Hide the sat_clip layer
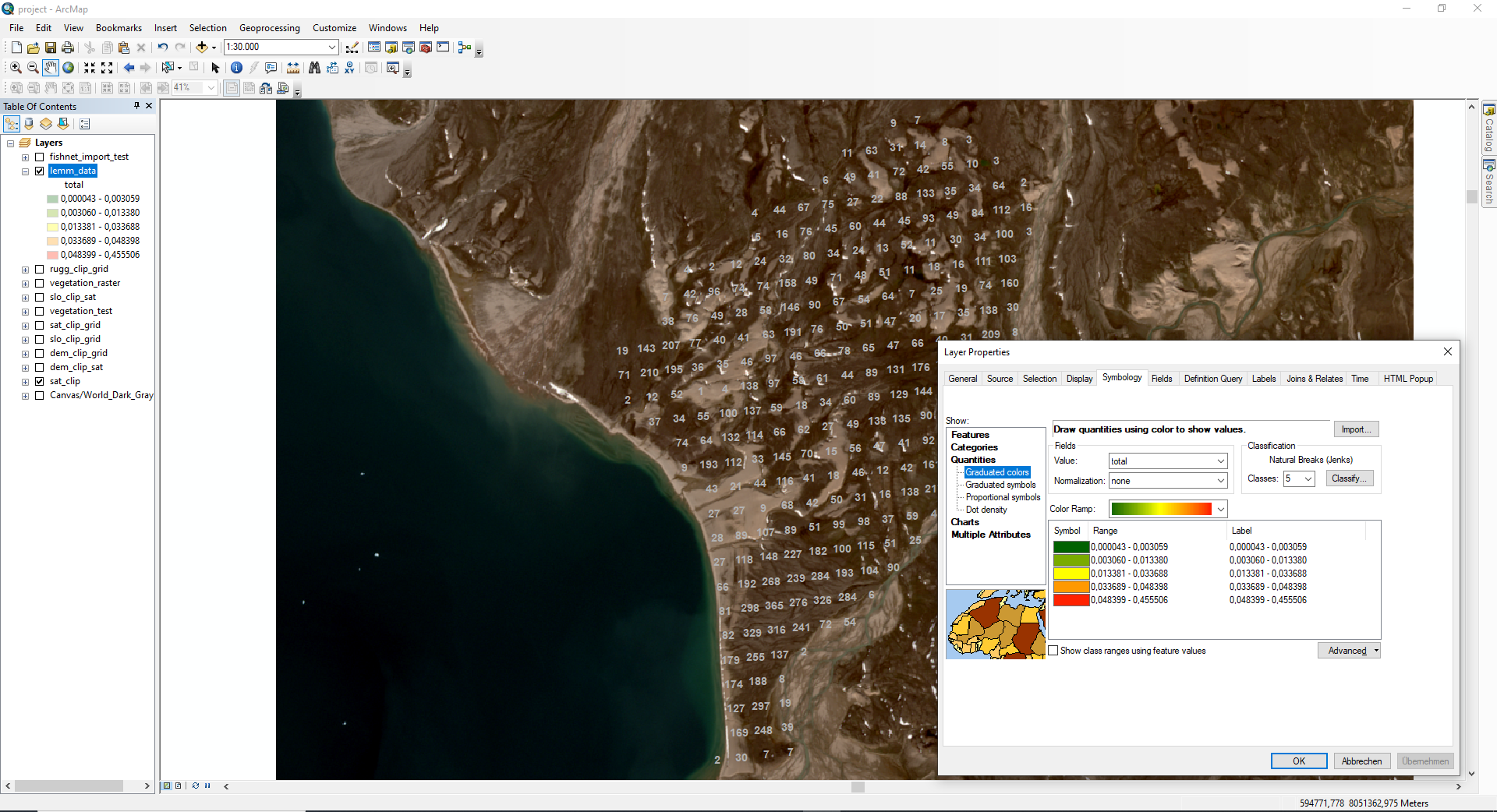 pyautogui.click(x=40, y=381)
